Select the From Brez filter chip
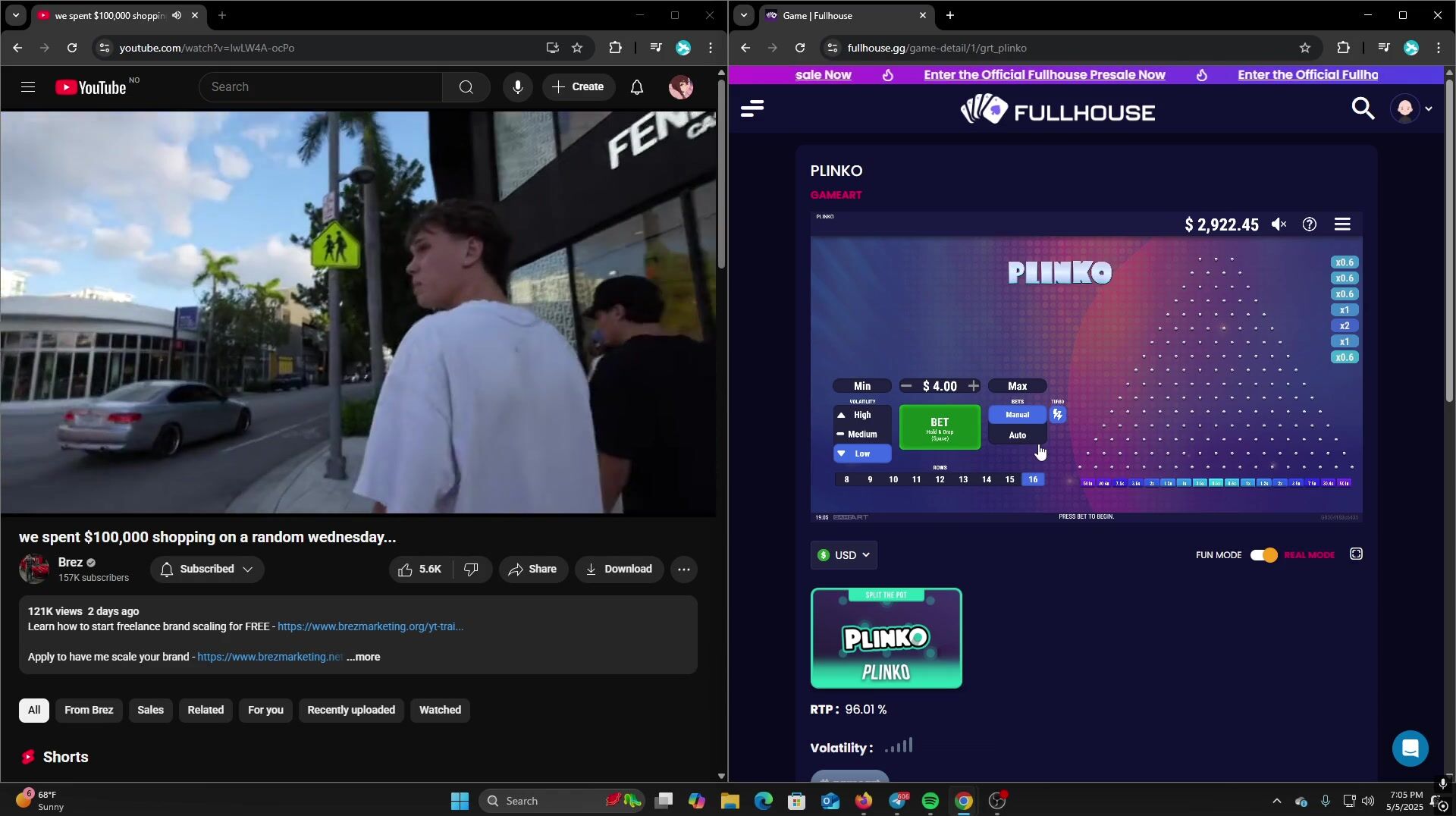1456x816 pixels. [x=89, y=711]
